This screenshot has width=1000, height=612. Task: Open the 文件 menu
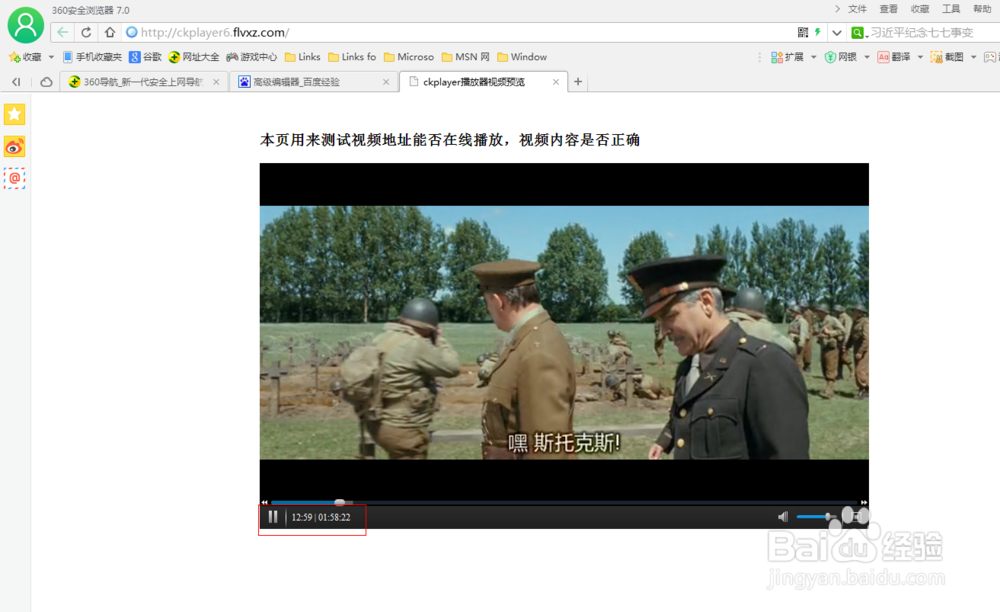point(857,9)
